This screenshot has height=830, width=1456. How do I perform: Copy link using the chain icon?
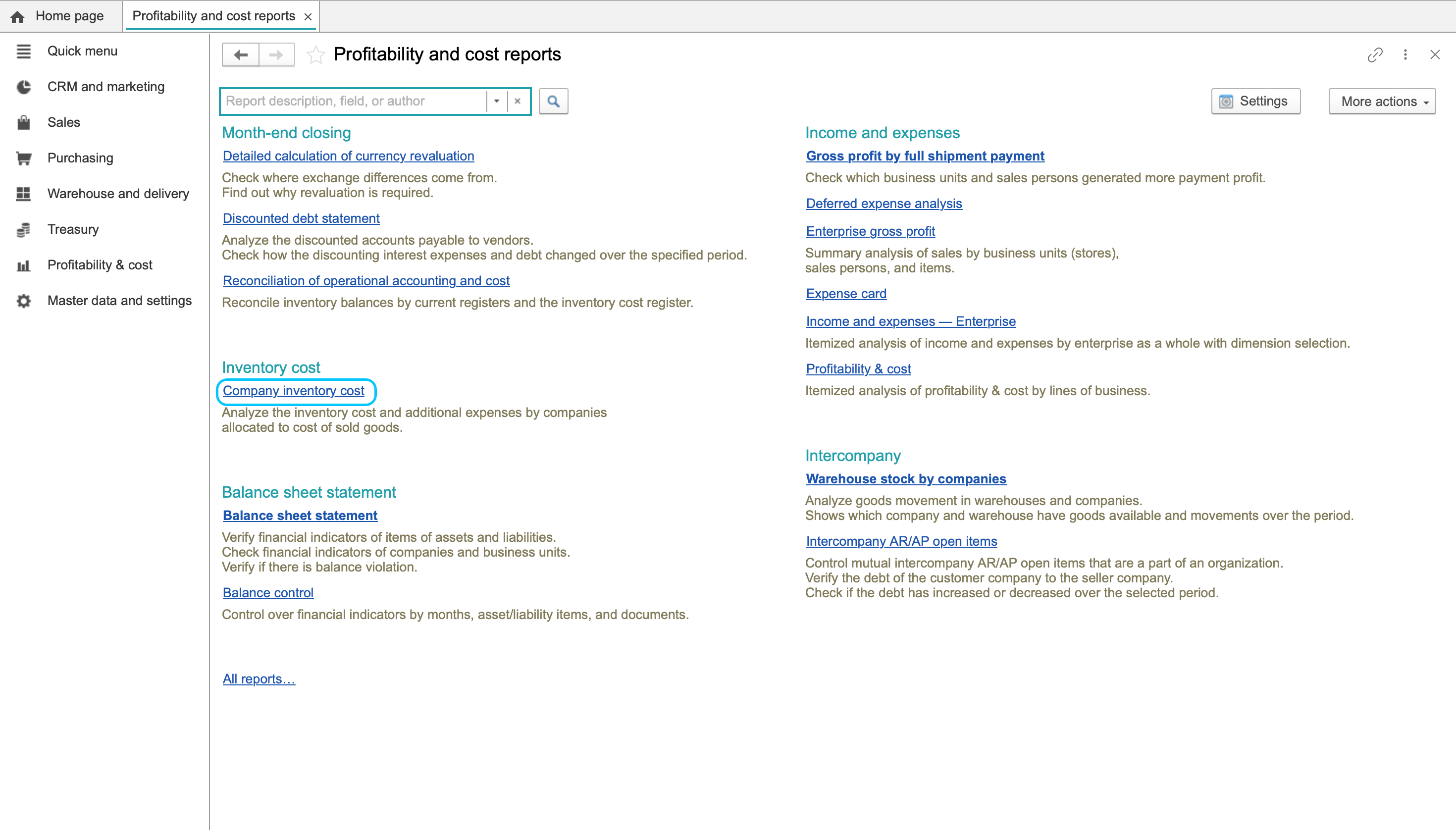1375,55
